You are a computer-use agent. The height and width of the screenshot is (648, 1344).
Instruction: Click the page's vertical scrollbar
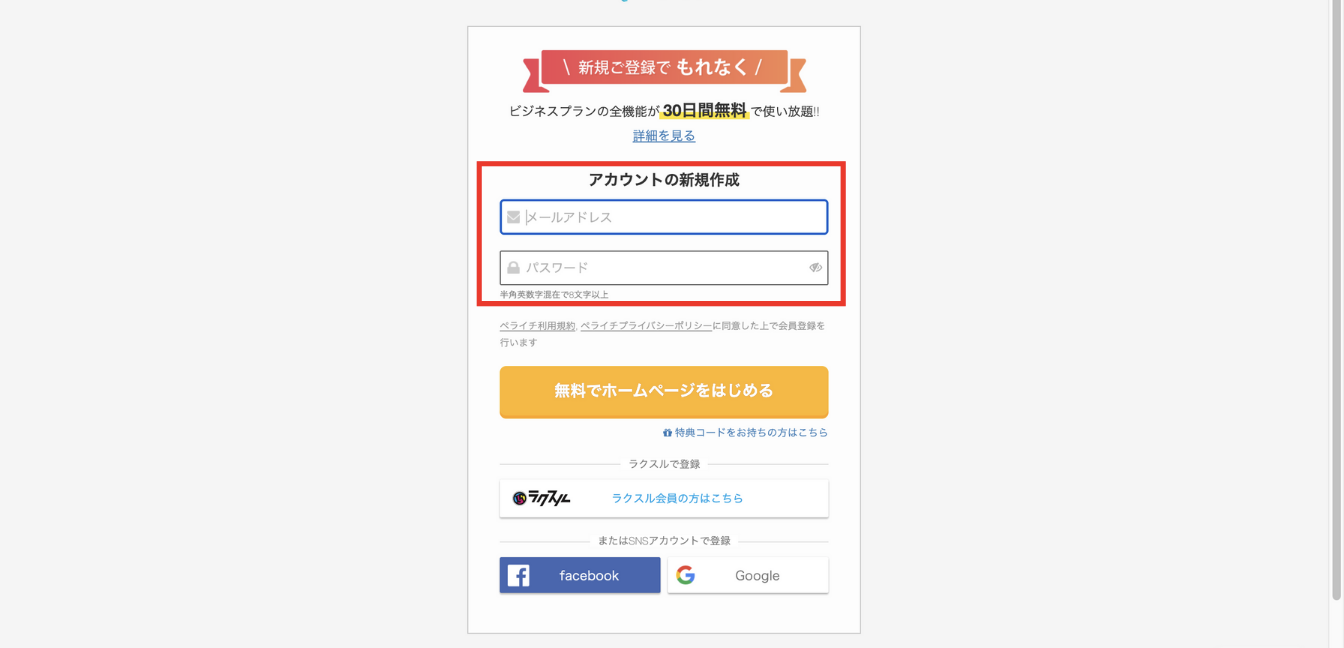1336,300
